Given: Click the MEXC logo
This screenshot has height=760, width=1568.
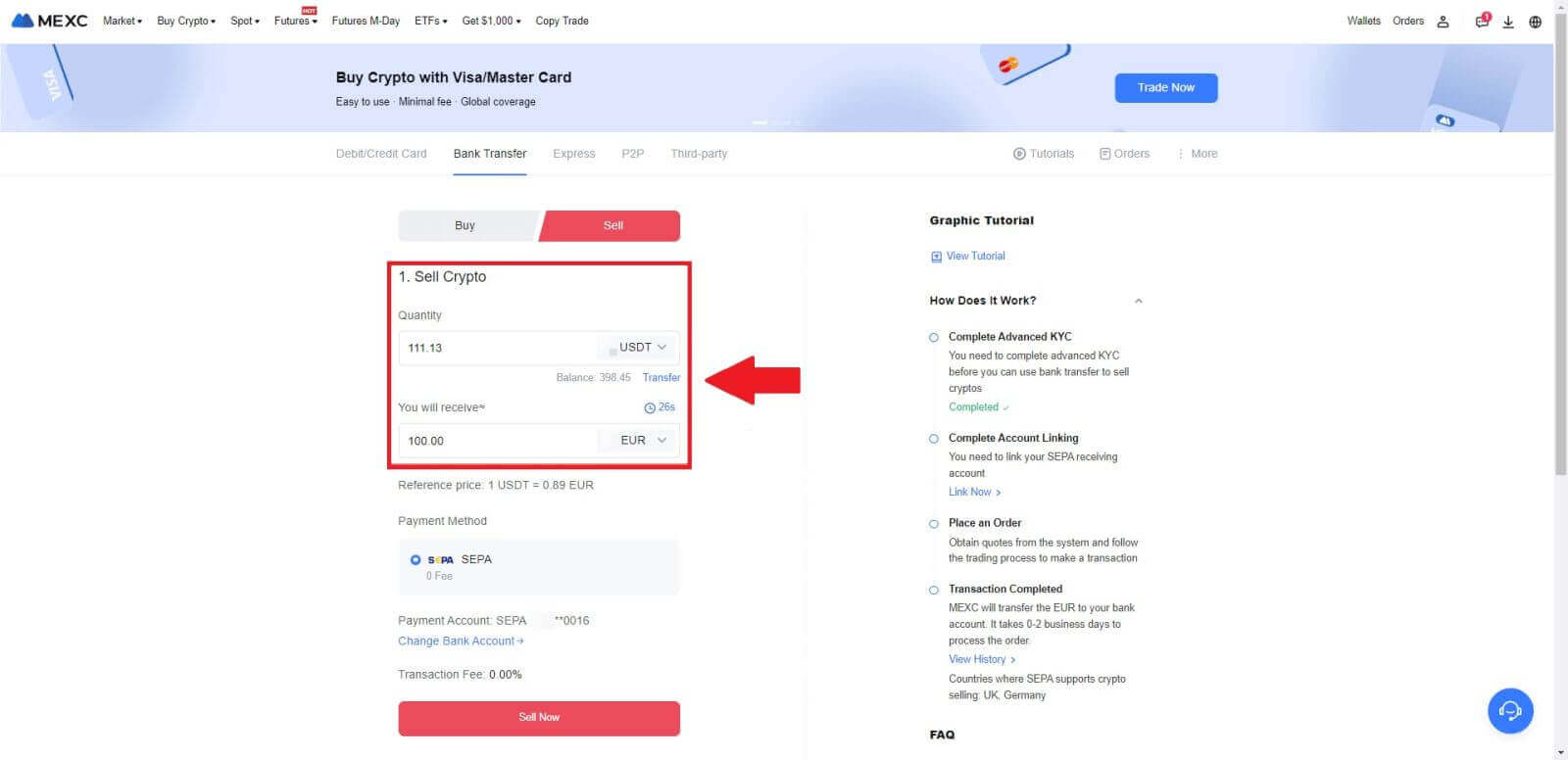Looking at the screenshot, I should pyautogui.click(x=49, y=21).
